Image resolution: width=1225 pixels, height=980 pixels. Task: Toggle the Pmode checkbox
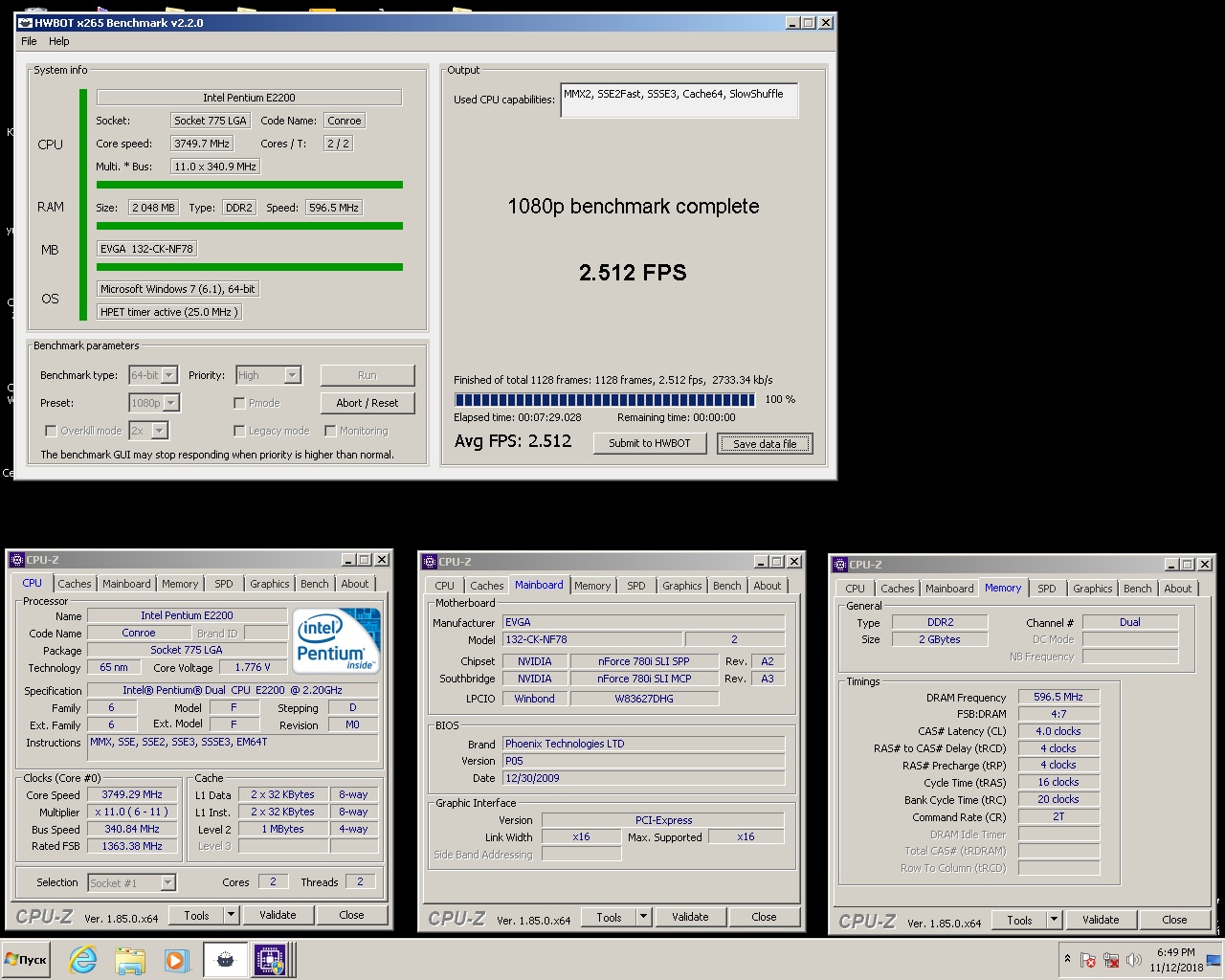[x=239, y=403]
